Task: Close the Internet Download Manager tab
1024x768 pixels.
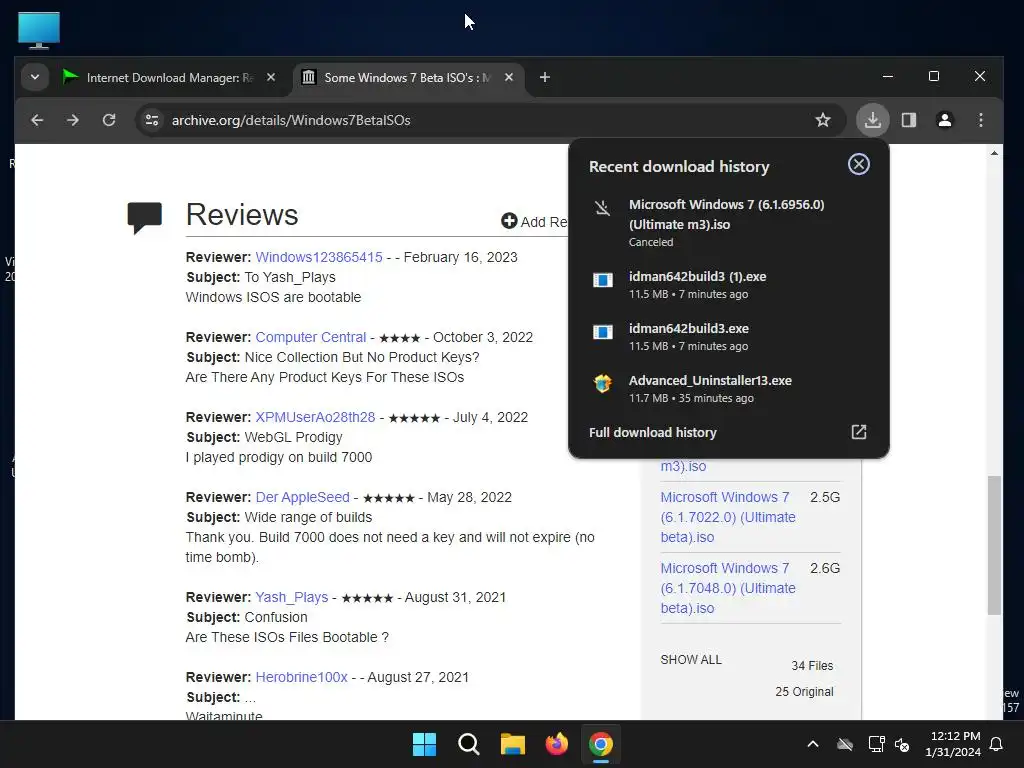Action: coord(271,77)
